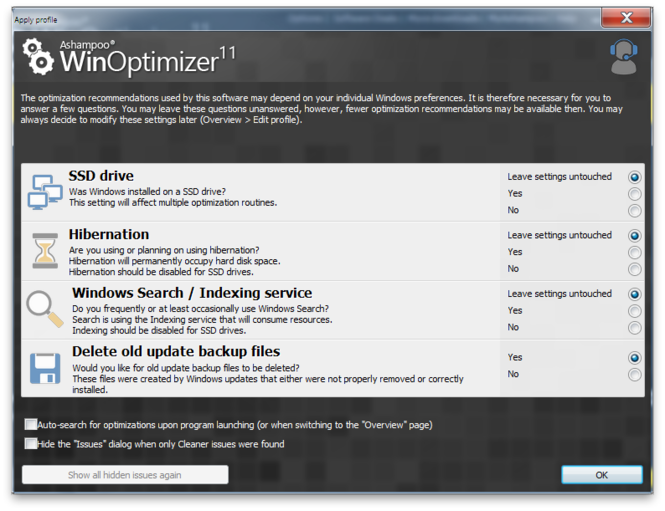665x511 pixels.
Task: Choose 'No' for deleting old update backups
Action: click(634, 374)
